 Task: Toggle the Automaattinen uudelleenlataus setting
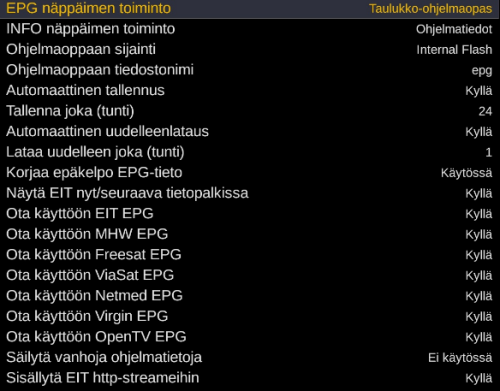tap(250, 131)
